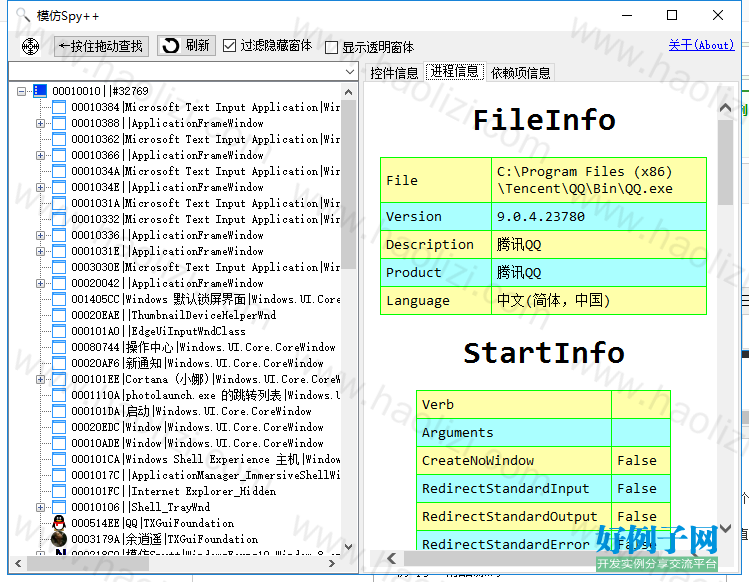Click window icon beside 00080744 操作中心
The width and height of the screenshot is (749, 582).
[x=59, y=347]
